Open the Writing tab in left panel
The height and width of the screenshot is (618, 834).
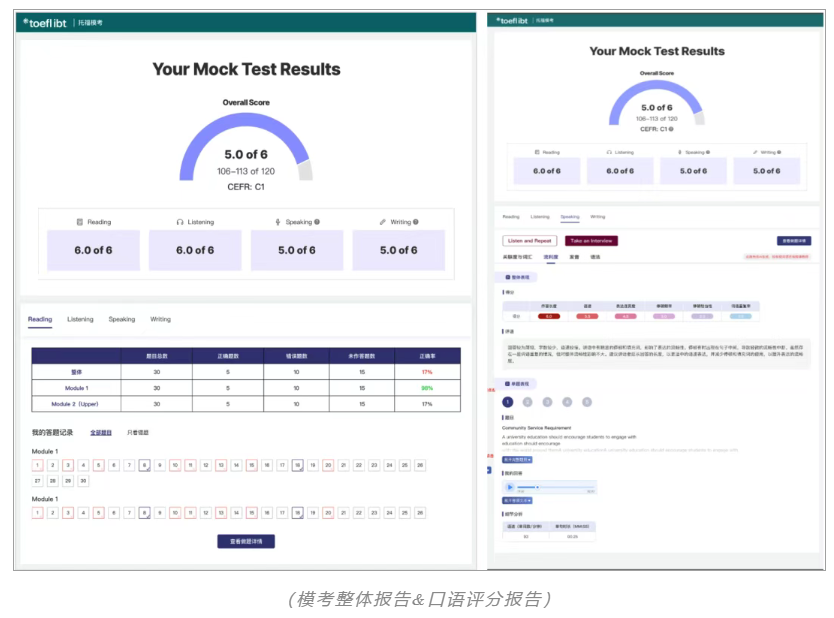click(160, 320)
